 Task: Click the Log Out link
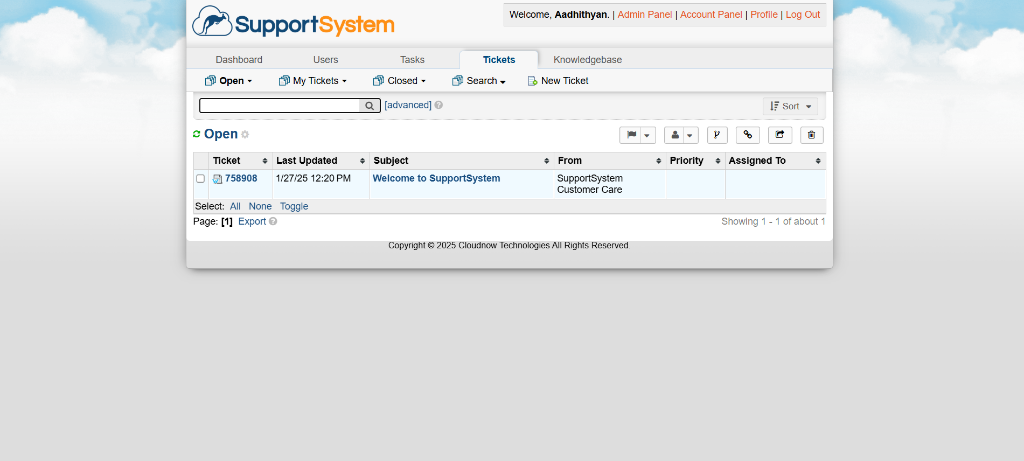click(x=803, y=14)
